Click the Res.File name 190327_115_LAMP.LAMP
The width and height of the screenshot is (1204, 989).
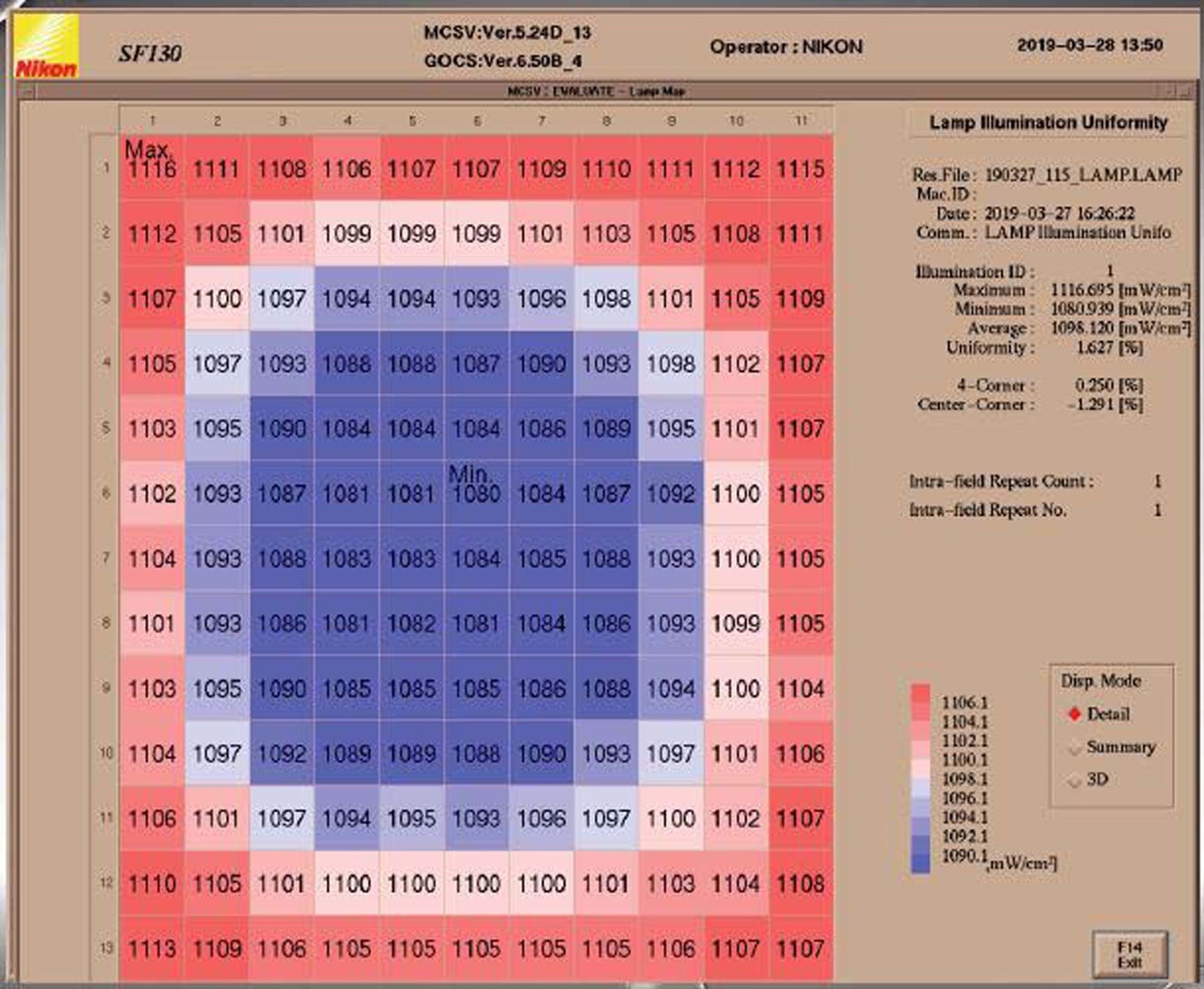click(1084, 174)
